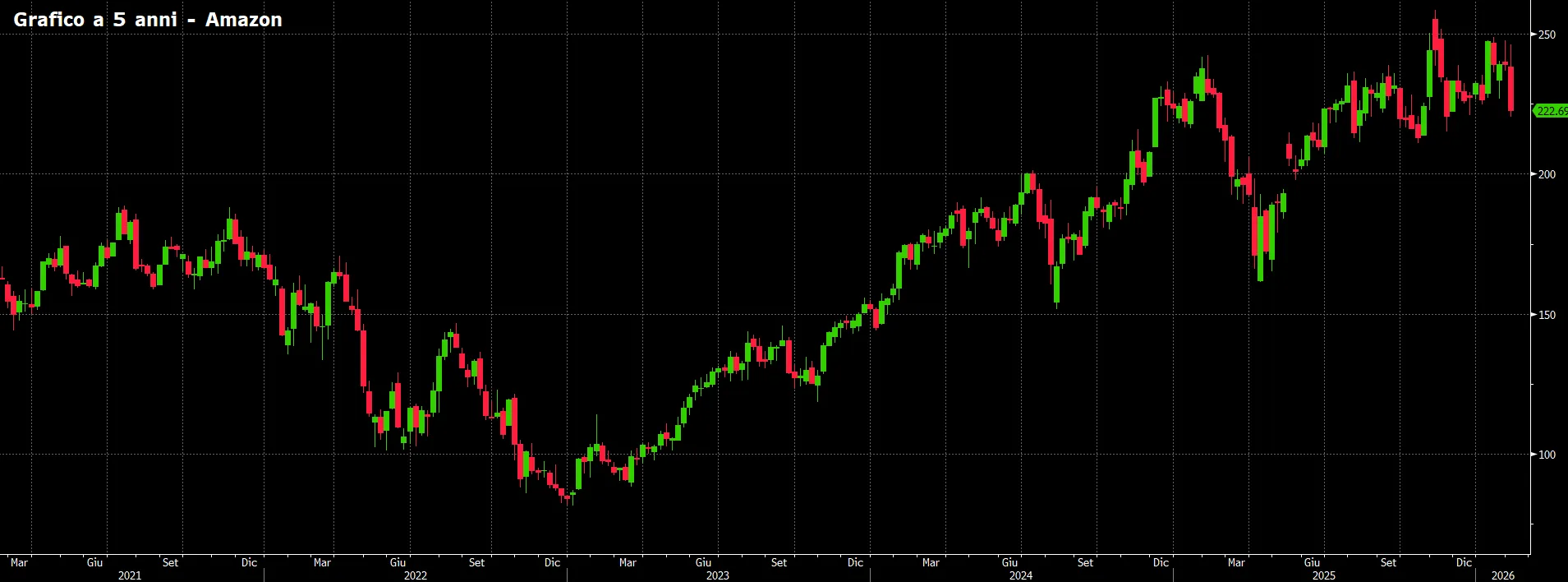This screenshot has height=582, width=1568.
Task: Click the 2023 year label on time axis
Action: pyautogui.click(x=718, y=575)
